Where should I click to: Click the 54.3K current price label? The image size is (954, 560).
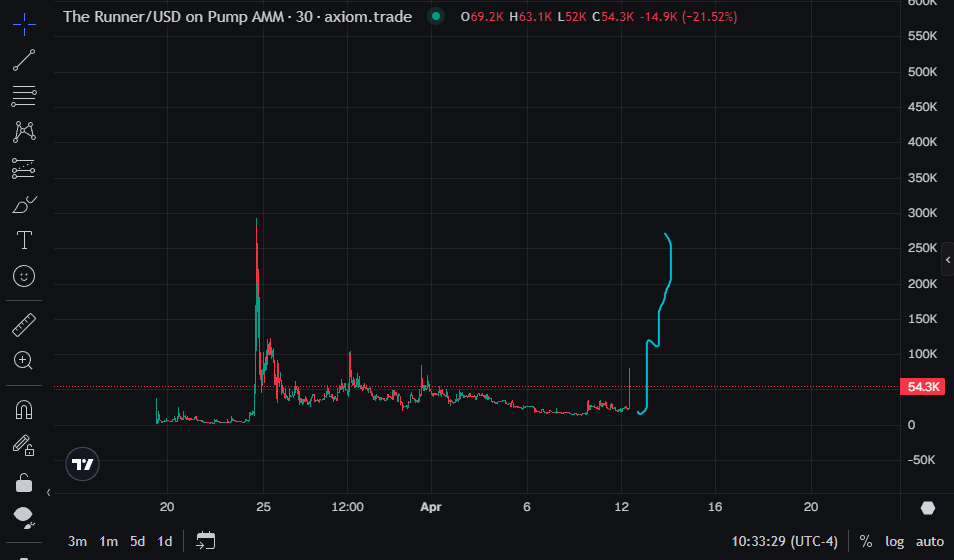[x=922, y=387]
